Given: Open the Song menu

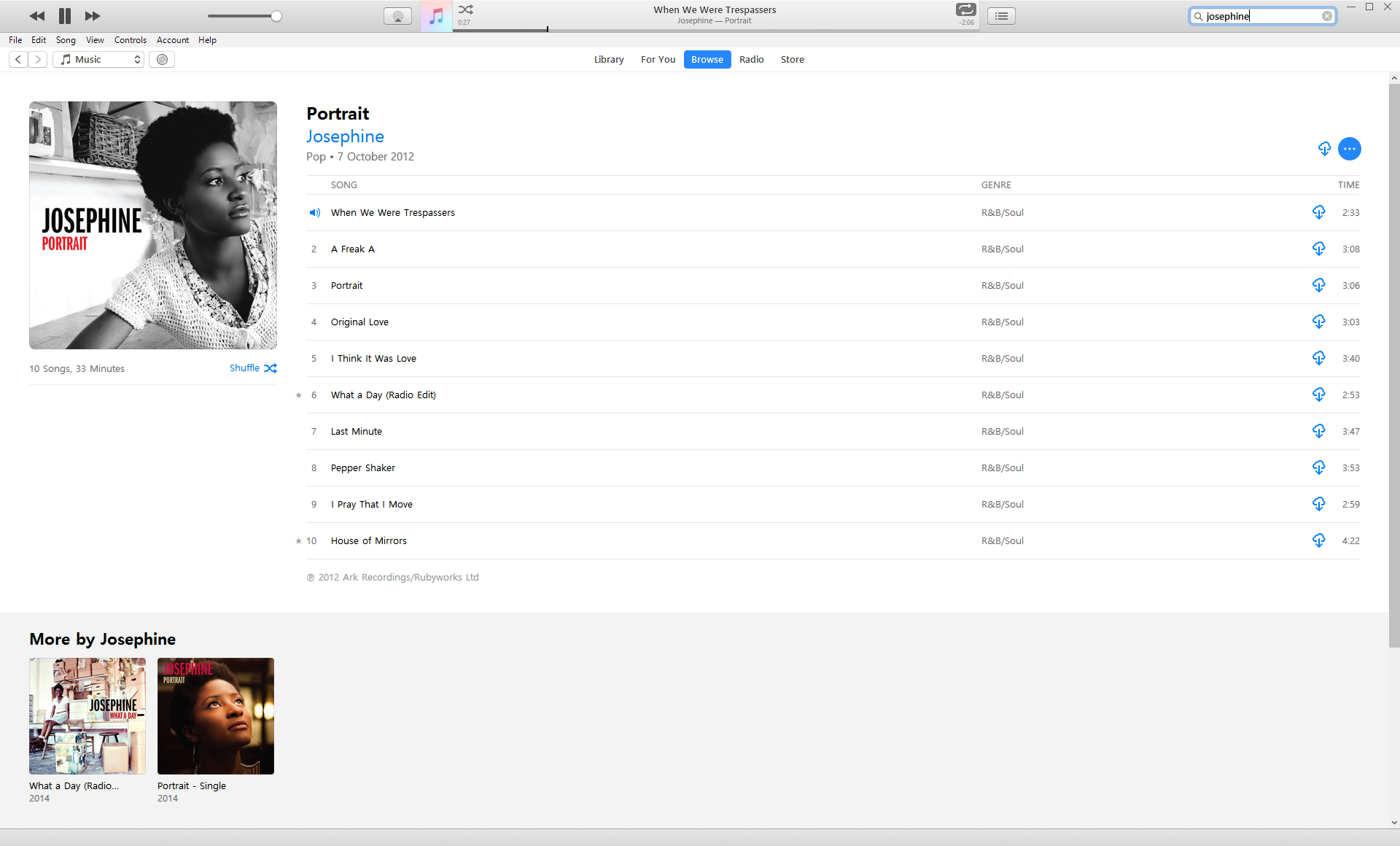Looking at the screenshot, I should tap(66, 40).
